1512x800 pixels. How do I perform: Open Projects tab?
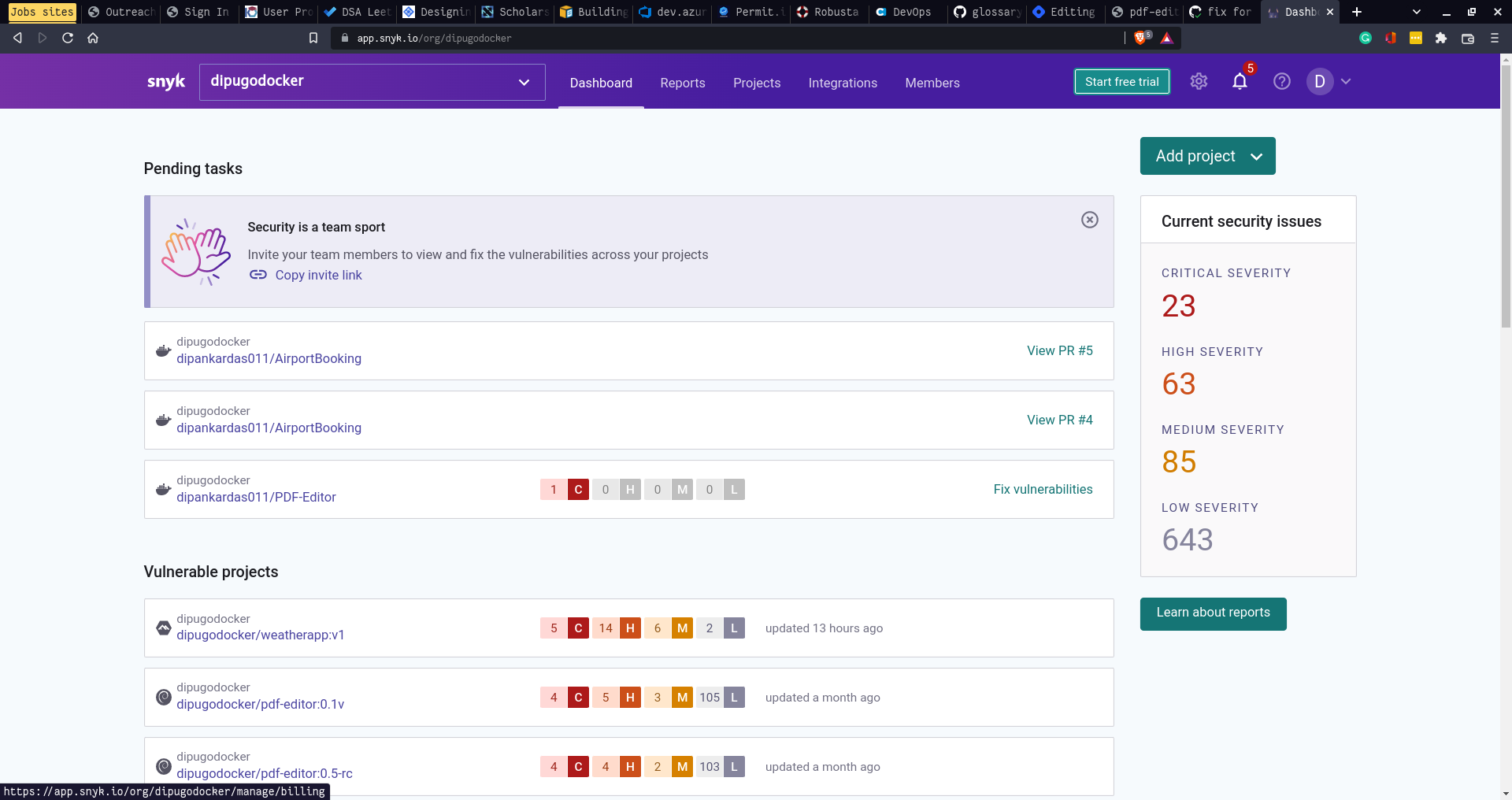click(x=757, y=83)
